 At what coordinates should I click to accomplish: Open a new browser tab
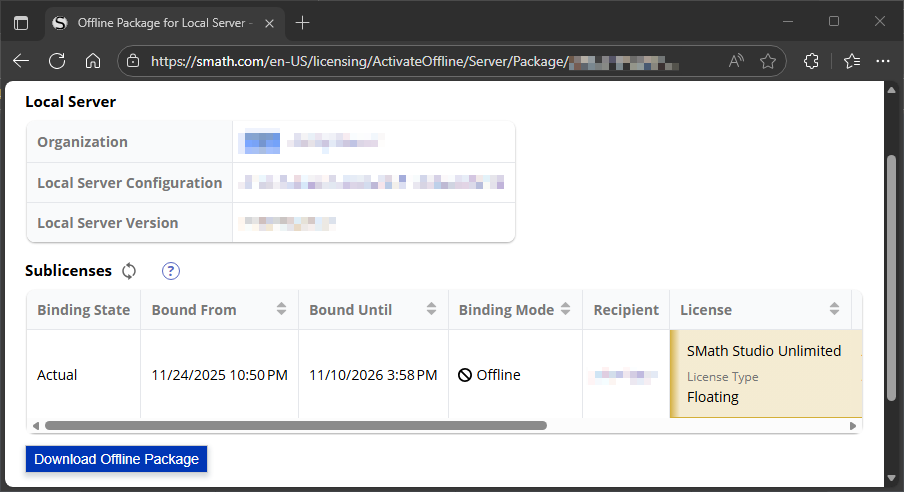pyautogui.click(x=302, y=23)
